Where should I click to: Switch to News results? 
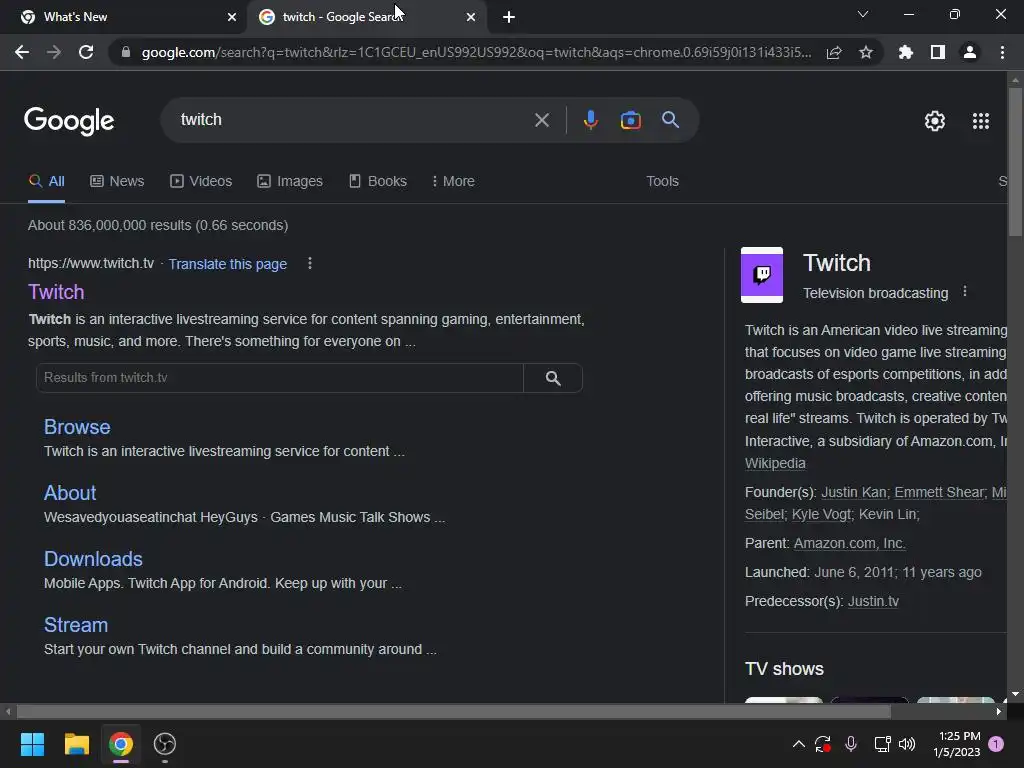(x=117, y=181)
